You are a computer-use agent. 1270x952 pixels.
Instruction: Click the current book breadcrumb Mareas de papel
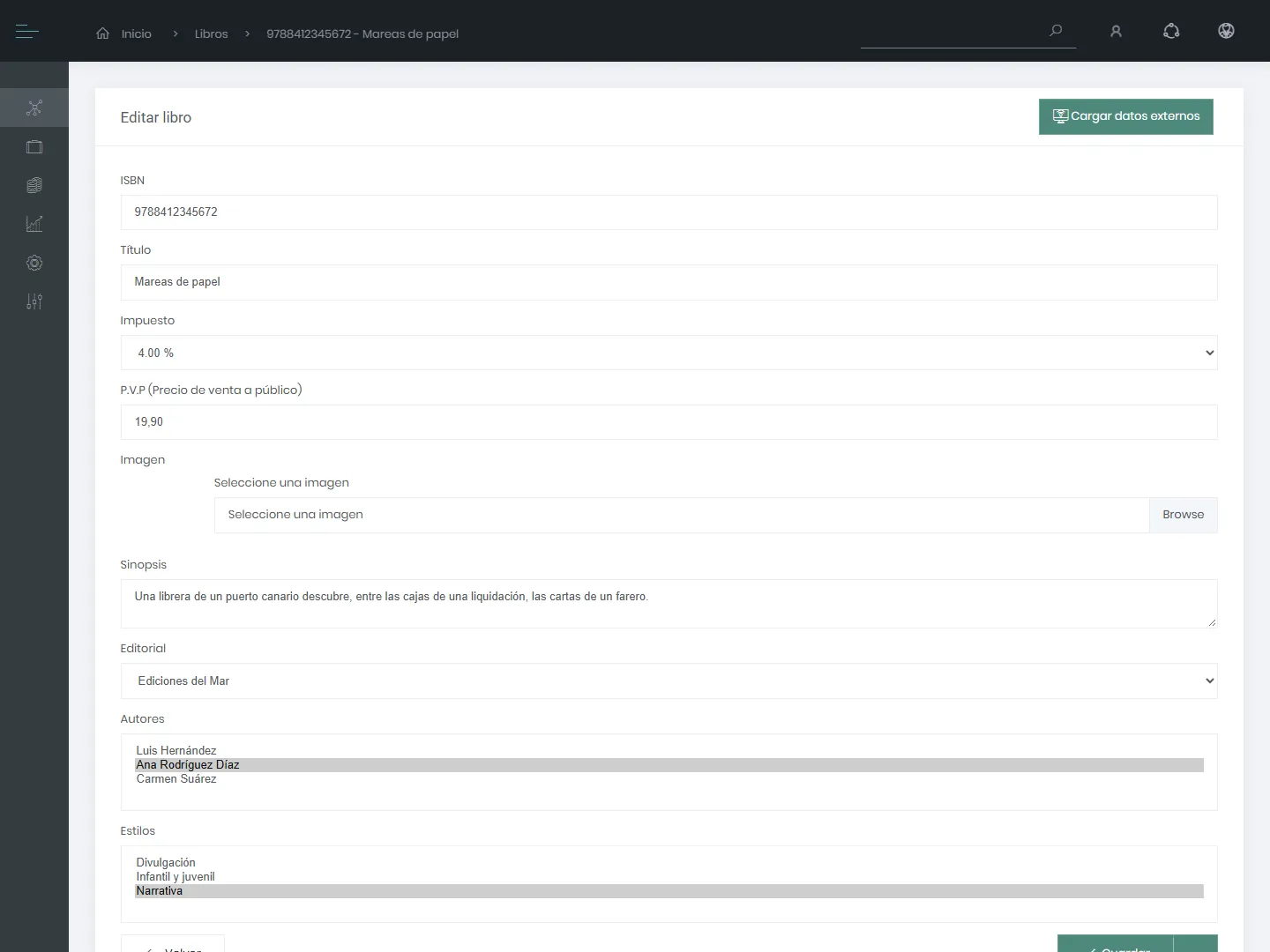pos(362,33)
